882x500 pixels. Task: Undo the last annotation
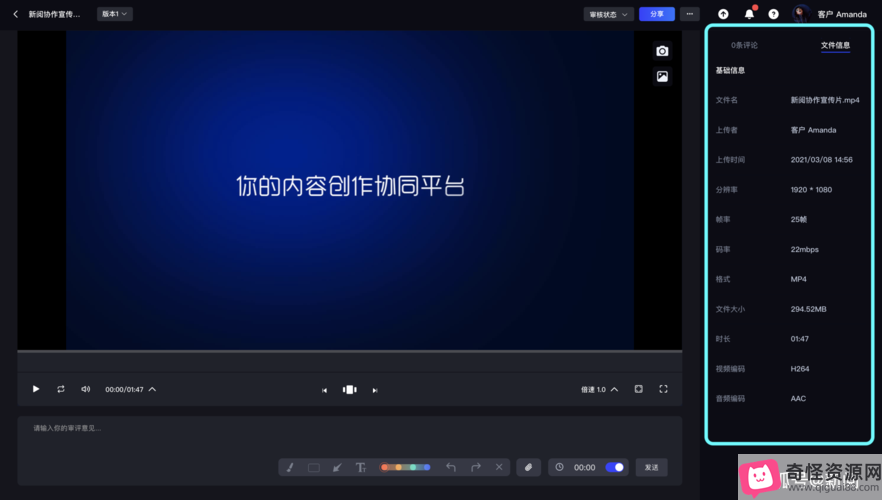(x=451, y=467)
